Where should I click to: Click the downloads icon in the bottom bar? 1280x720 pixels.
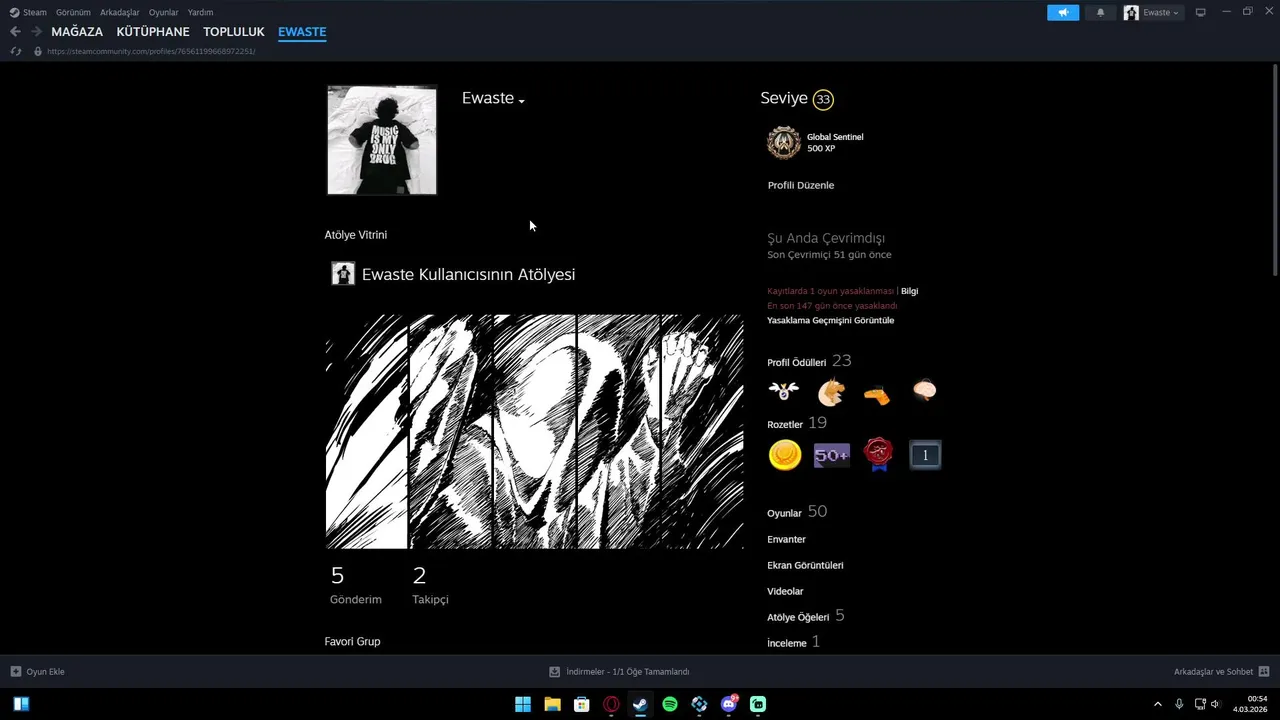pos(555,671)
